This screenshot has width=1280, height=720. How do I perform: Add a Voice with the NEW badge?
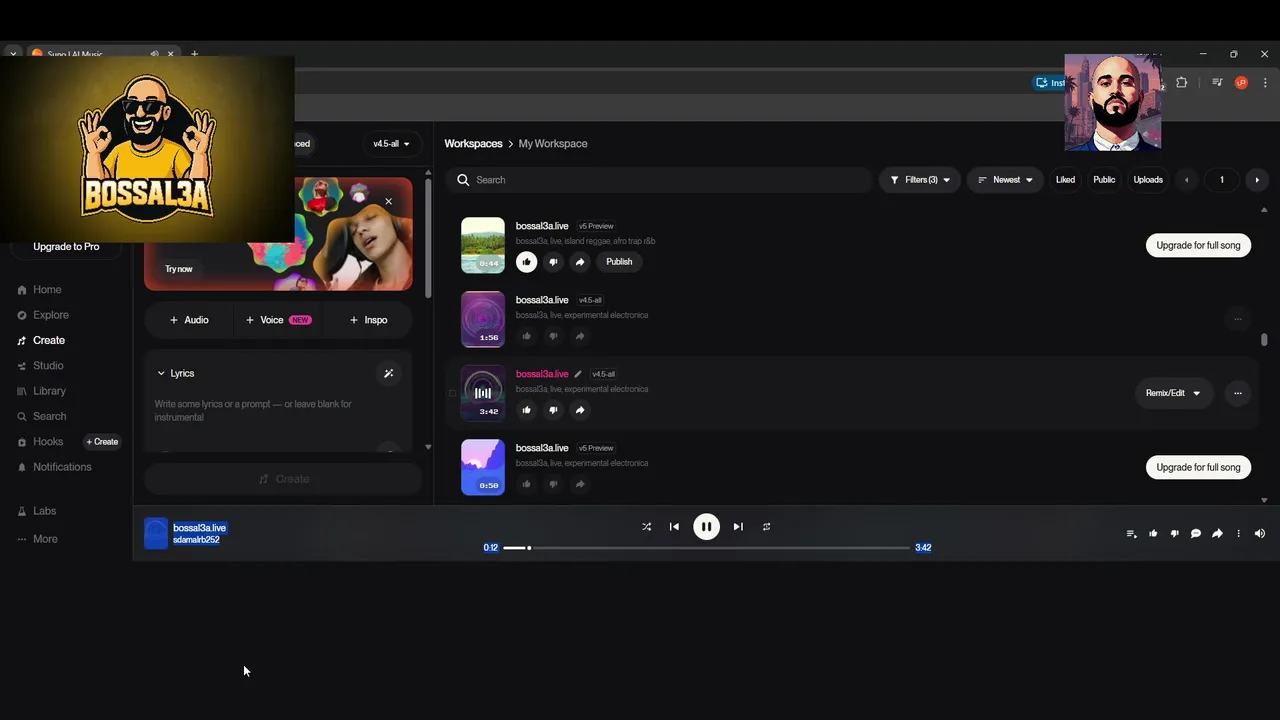point(278,320)
